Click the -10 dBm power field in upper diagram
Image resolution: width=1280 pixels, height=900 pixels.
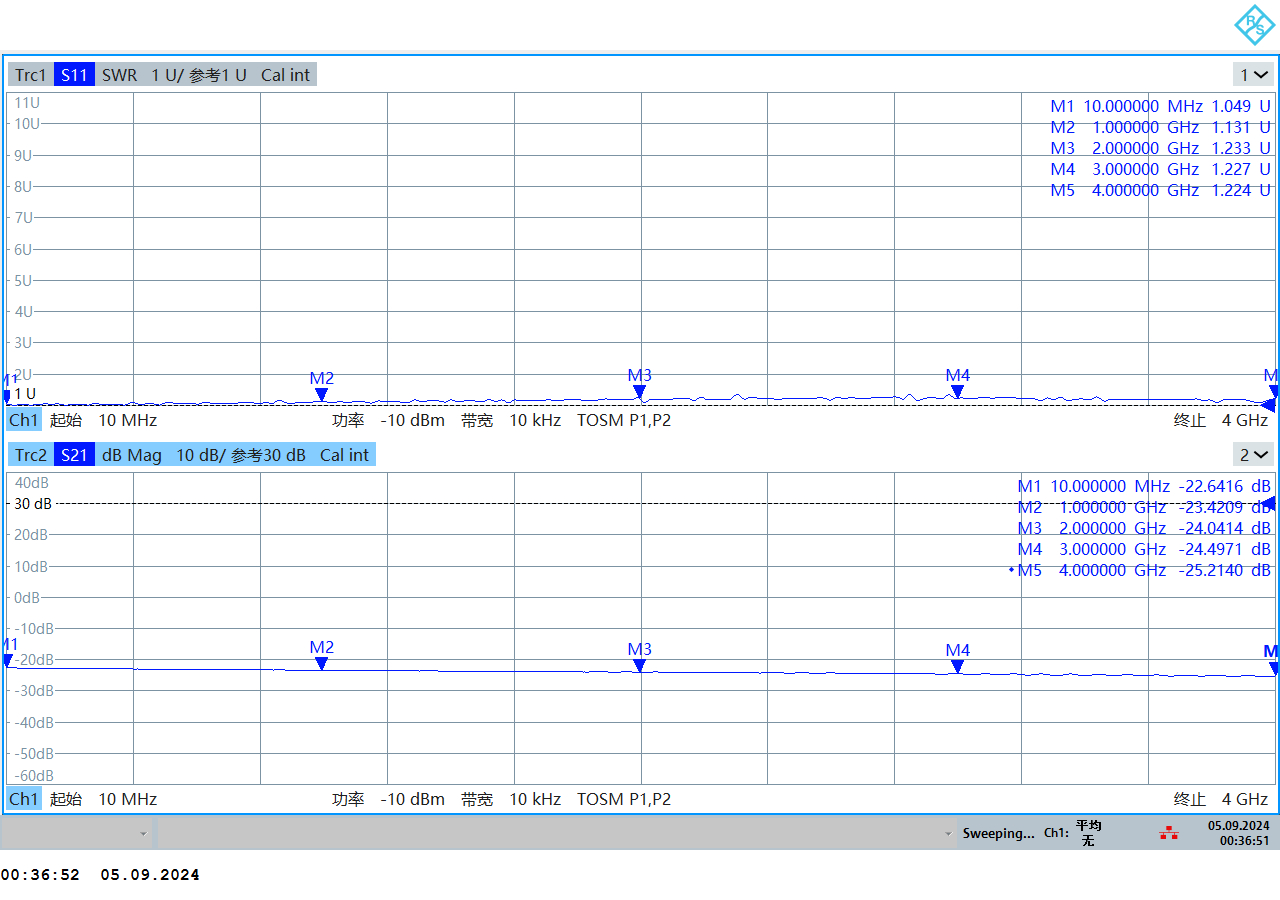414,420
